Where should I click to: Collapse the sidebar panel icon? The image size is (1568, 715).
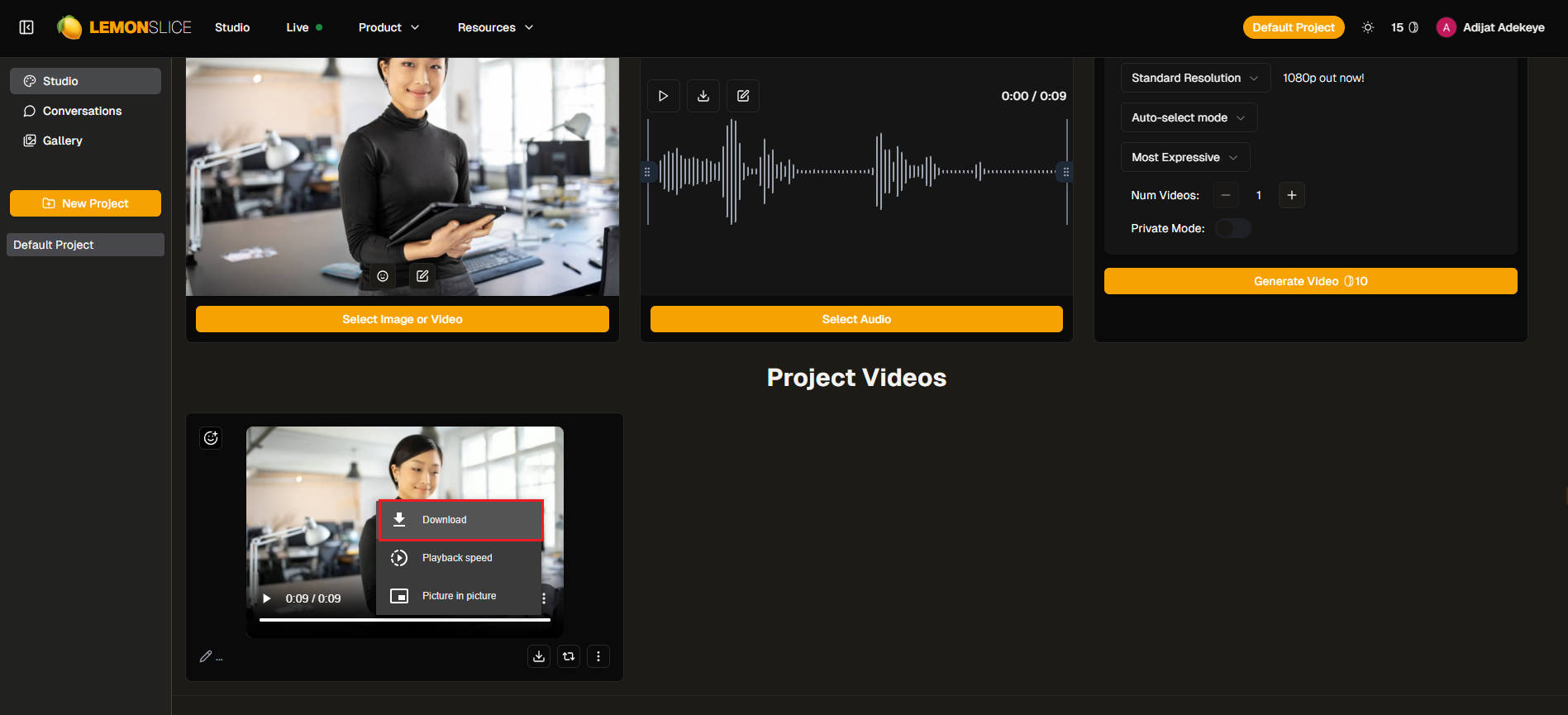[x=26, y=27]
